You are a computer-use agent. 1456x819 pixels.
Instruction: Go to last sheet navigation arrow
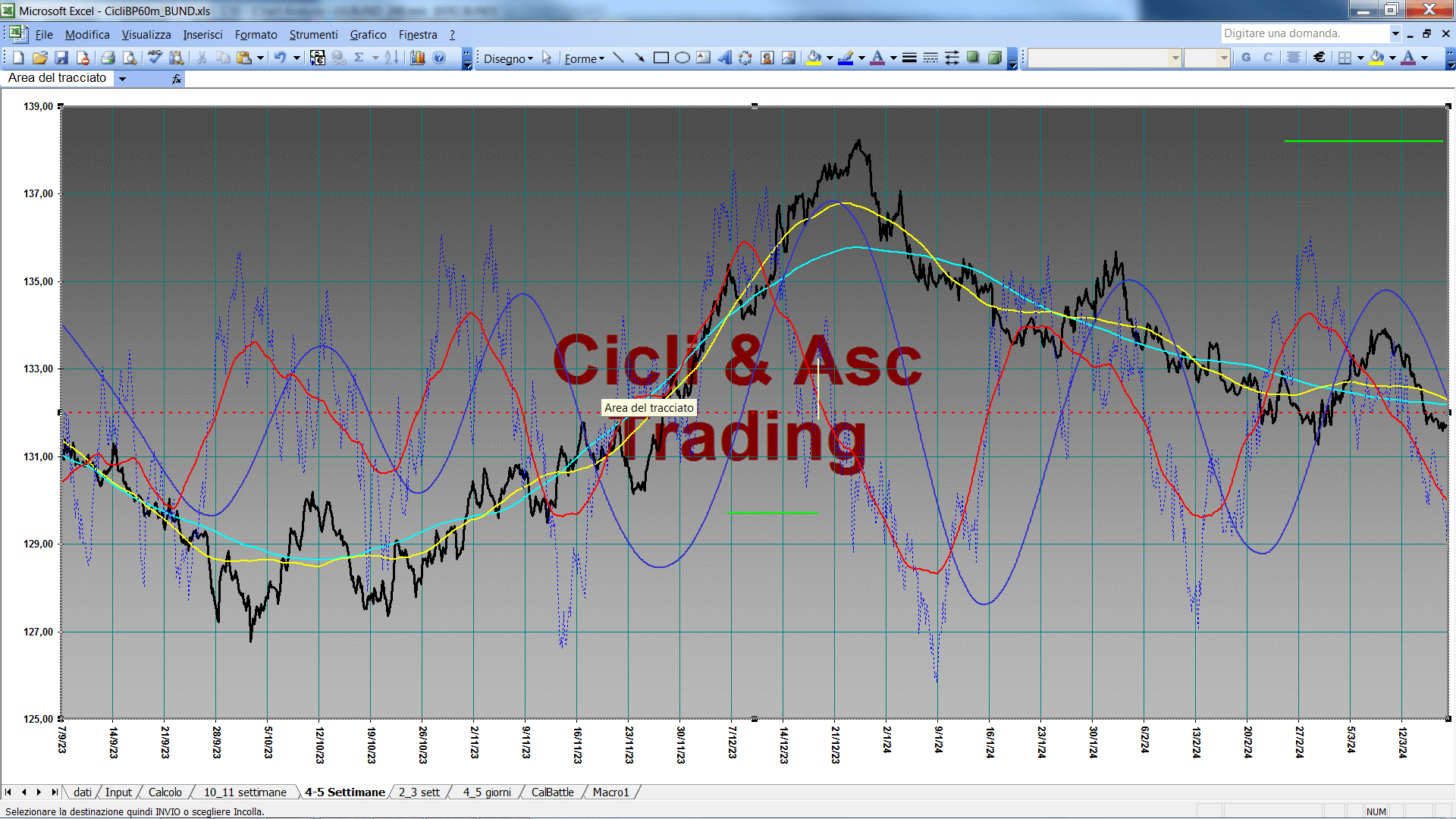point(54,792)
